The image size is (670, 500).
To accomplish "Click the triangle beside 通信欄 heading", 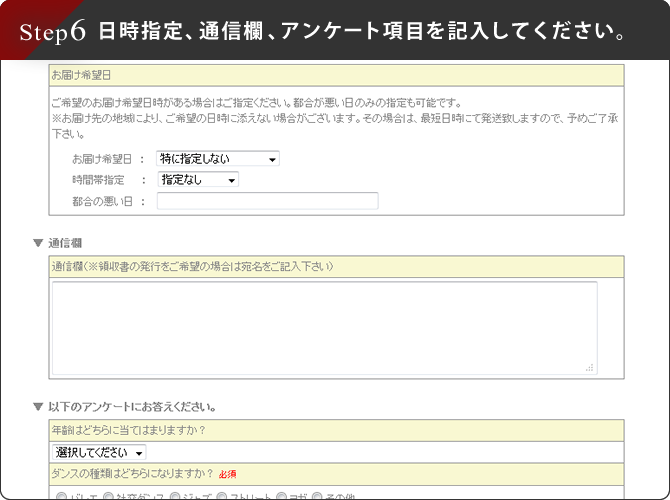I will 38,243.
